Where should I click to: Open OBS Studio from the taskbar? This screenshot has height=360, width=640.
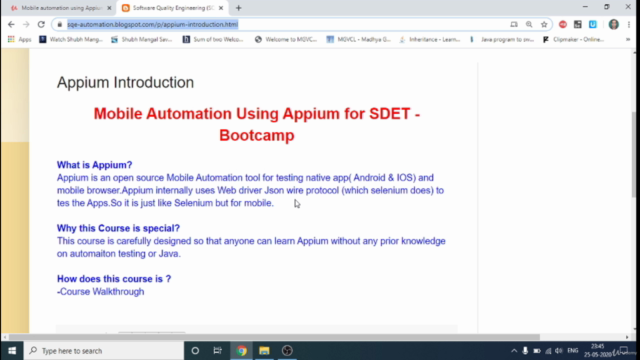(x=287, y=351)
